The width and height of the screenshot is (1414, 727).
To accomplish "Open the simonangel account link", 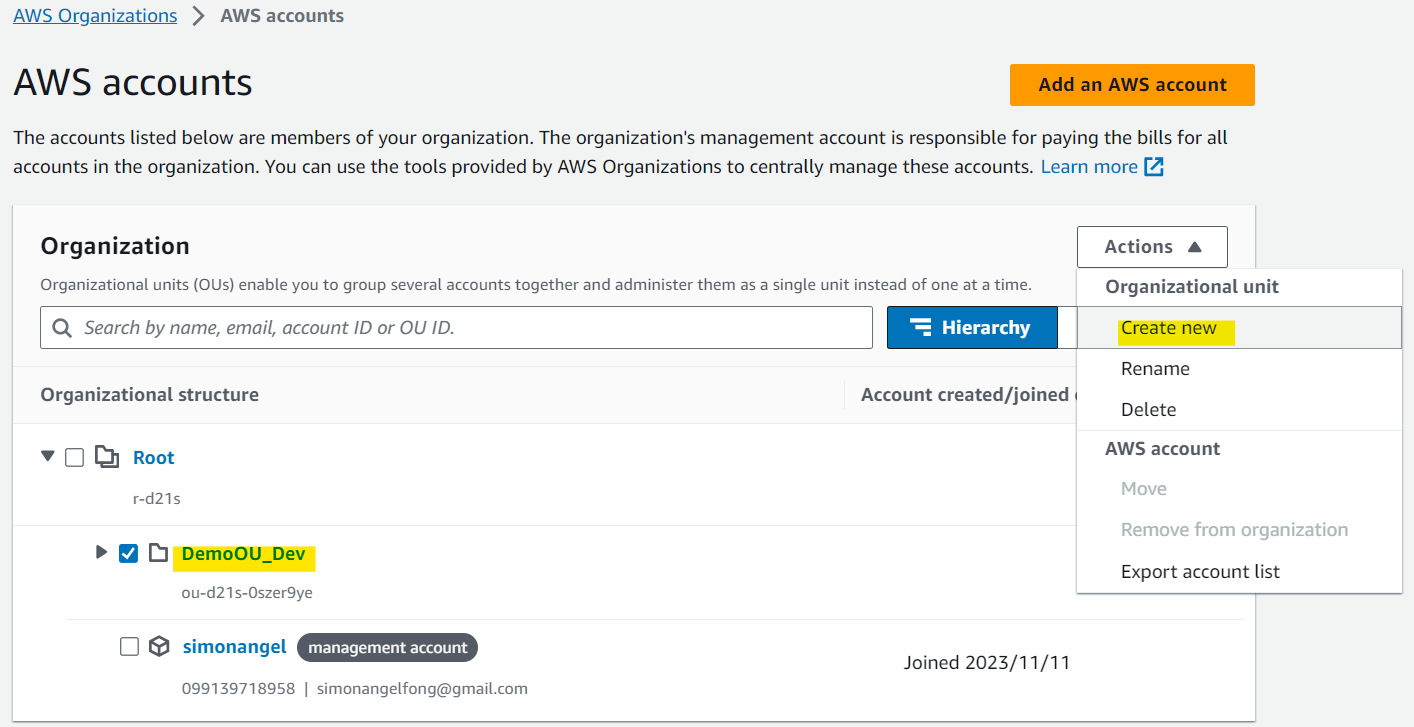I will (235, 648).
